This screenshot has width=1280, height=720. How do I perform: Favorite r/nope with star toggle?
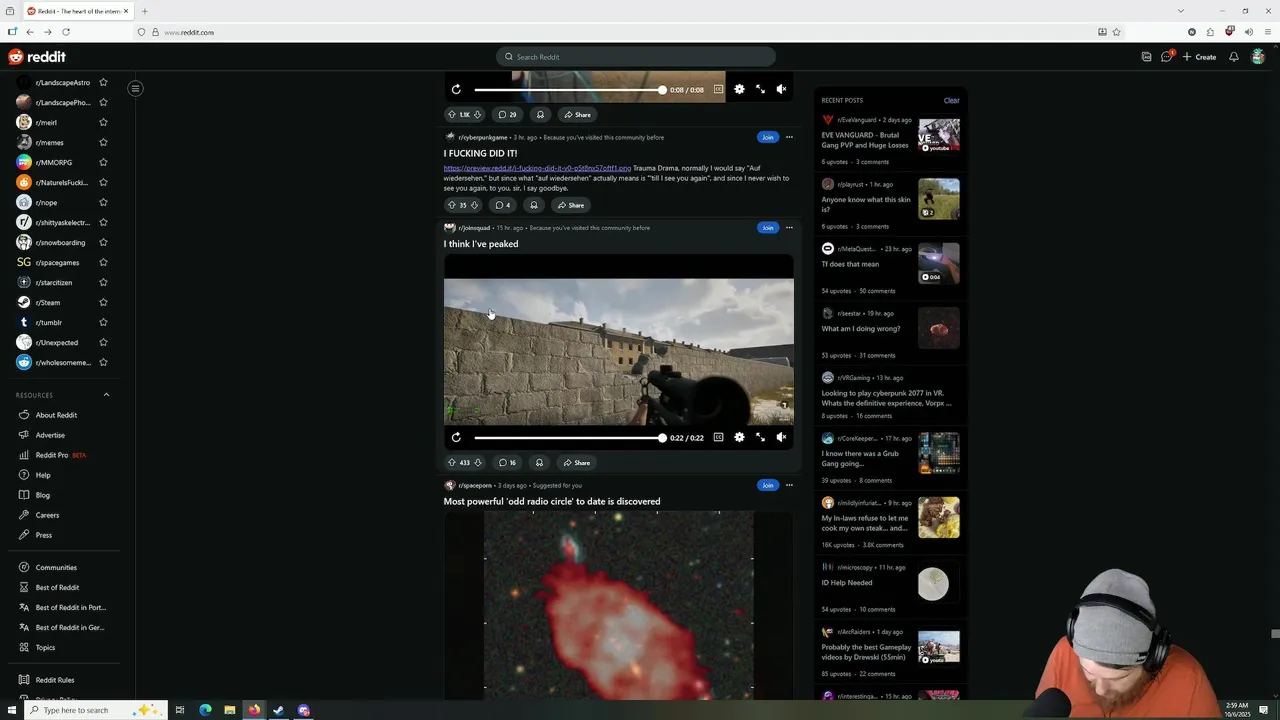(x=103, y=202)
